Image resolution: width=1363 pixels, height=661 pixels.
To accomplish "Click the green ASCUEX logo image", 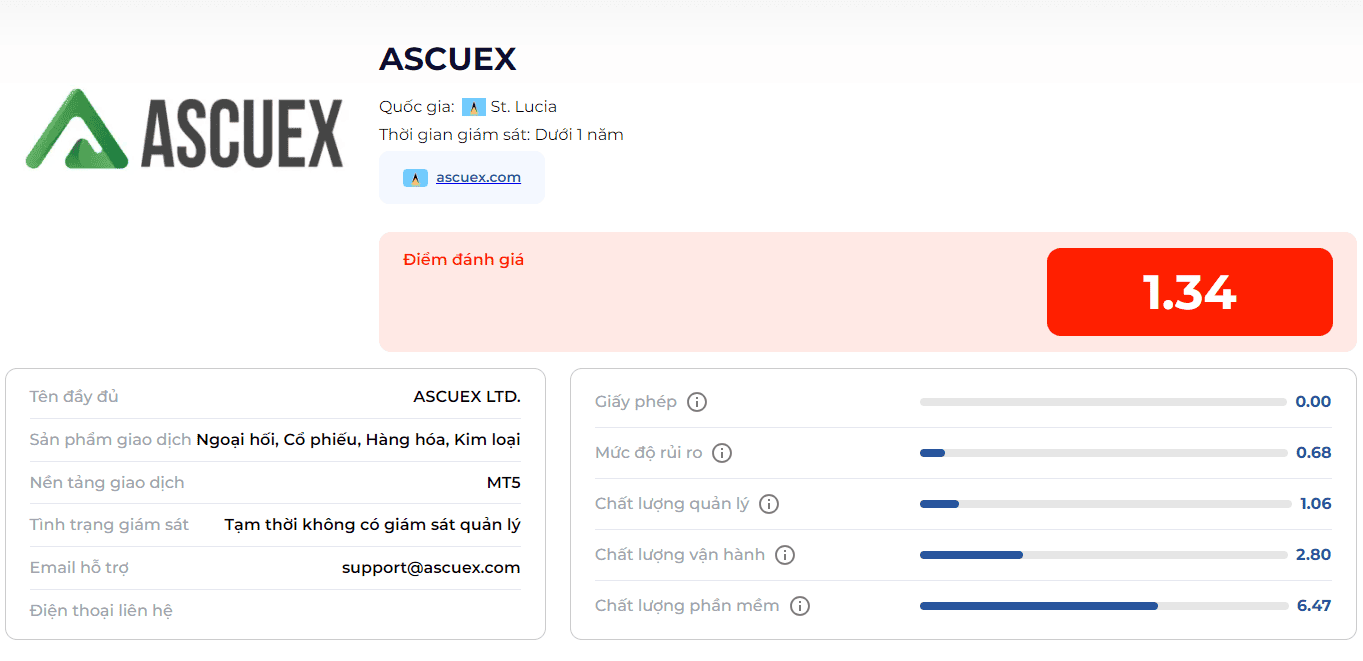I will tap(184, 128).
